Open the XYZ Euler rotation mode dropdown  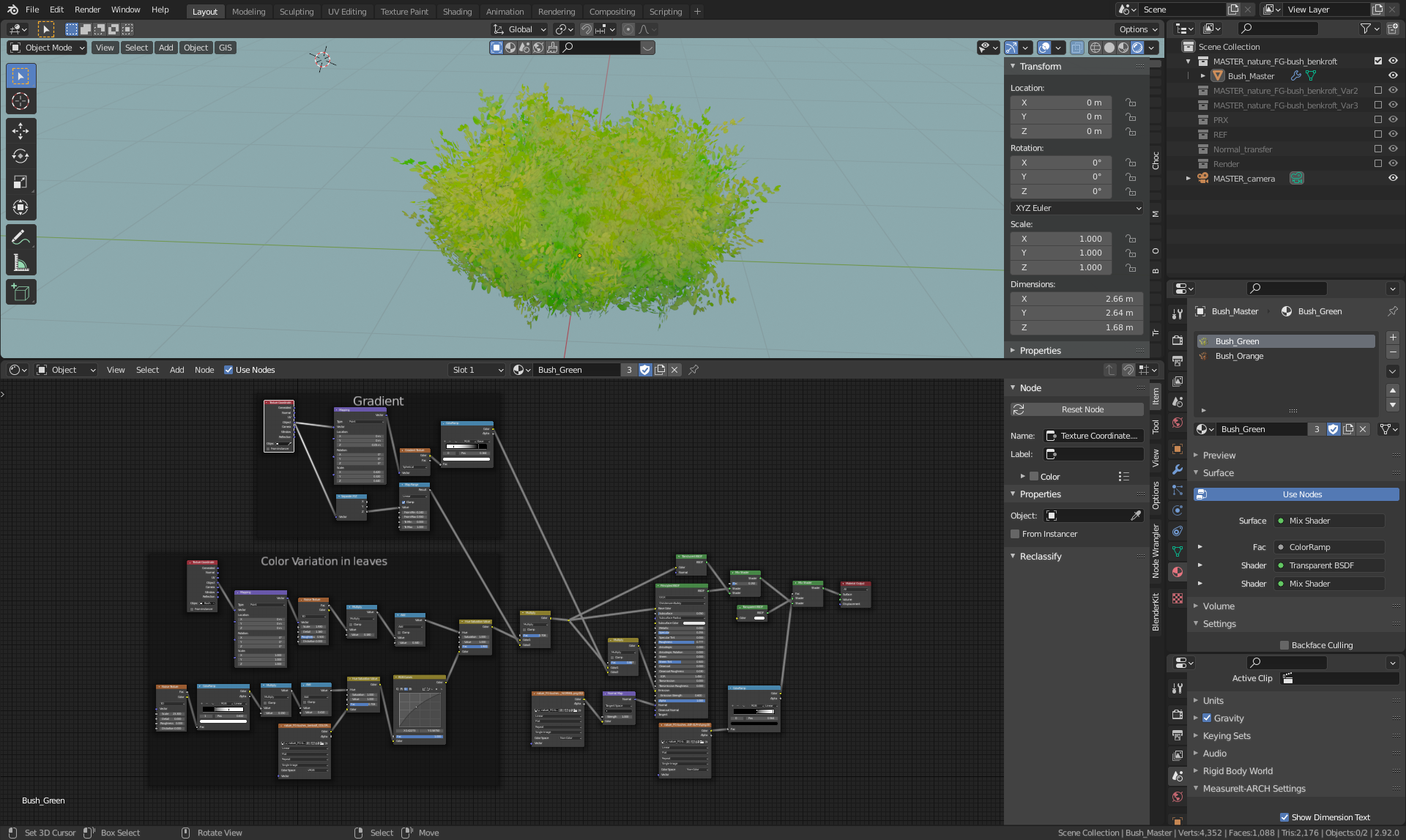(1076, 208)
